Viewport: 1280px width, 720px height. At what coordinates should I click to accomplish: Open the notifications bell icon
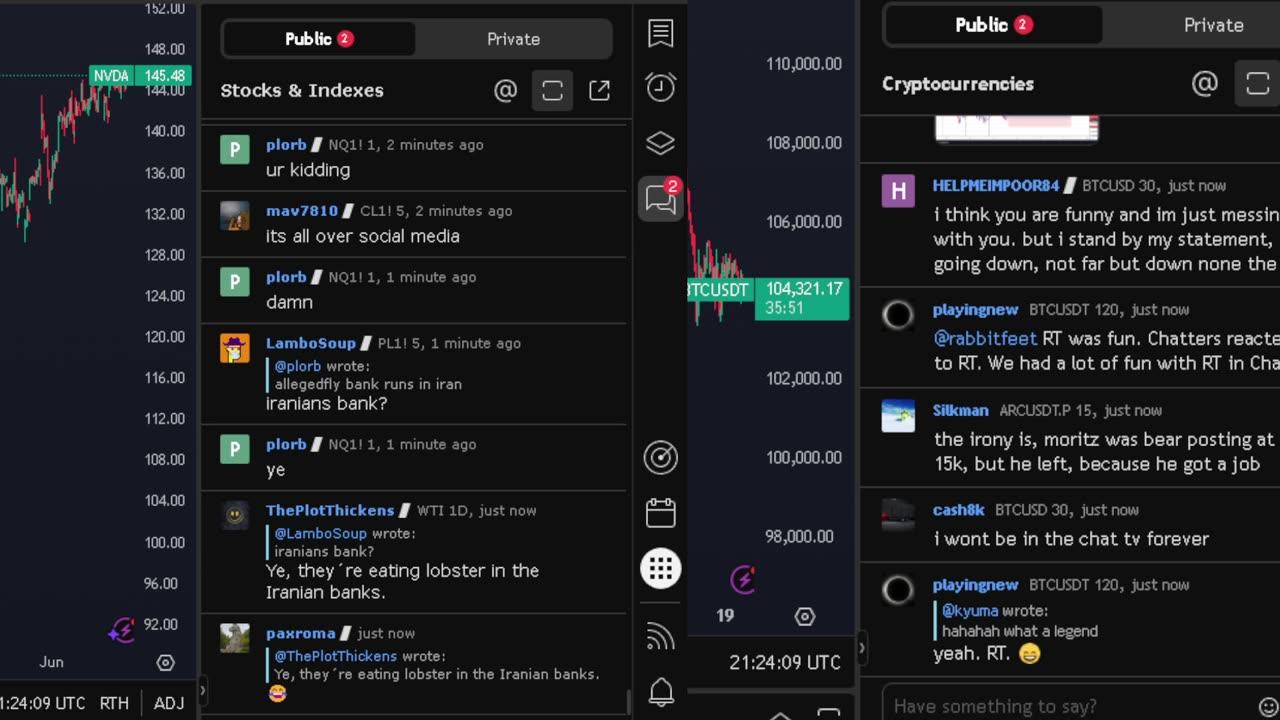pyautogui.click(x=661, y=691)
